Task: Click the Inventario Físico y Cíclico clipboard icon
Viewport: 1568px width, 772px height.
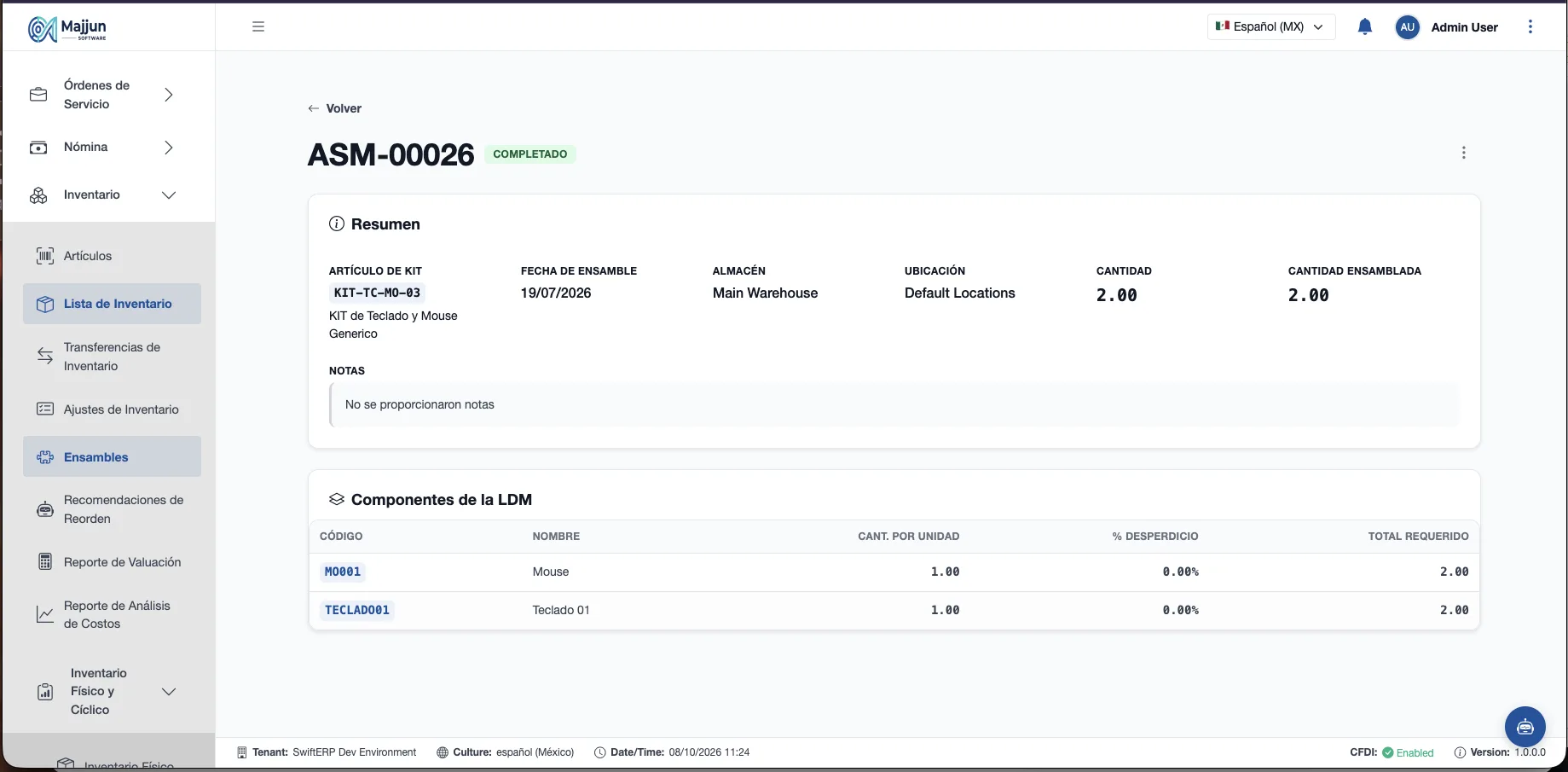Action: pos(45,692)
